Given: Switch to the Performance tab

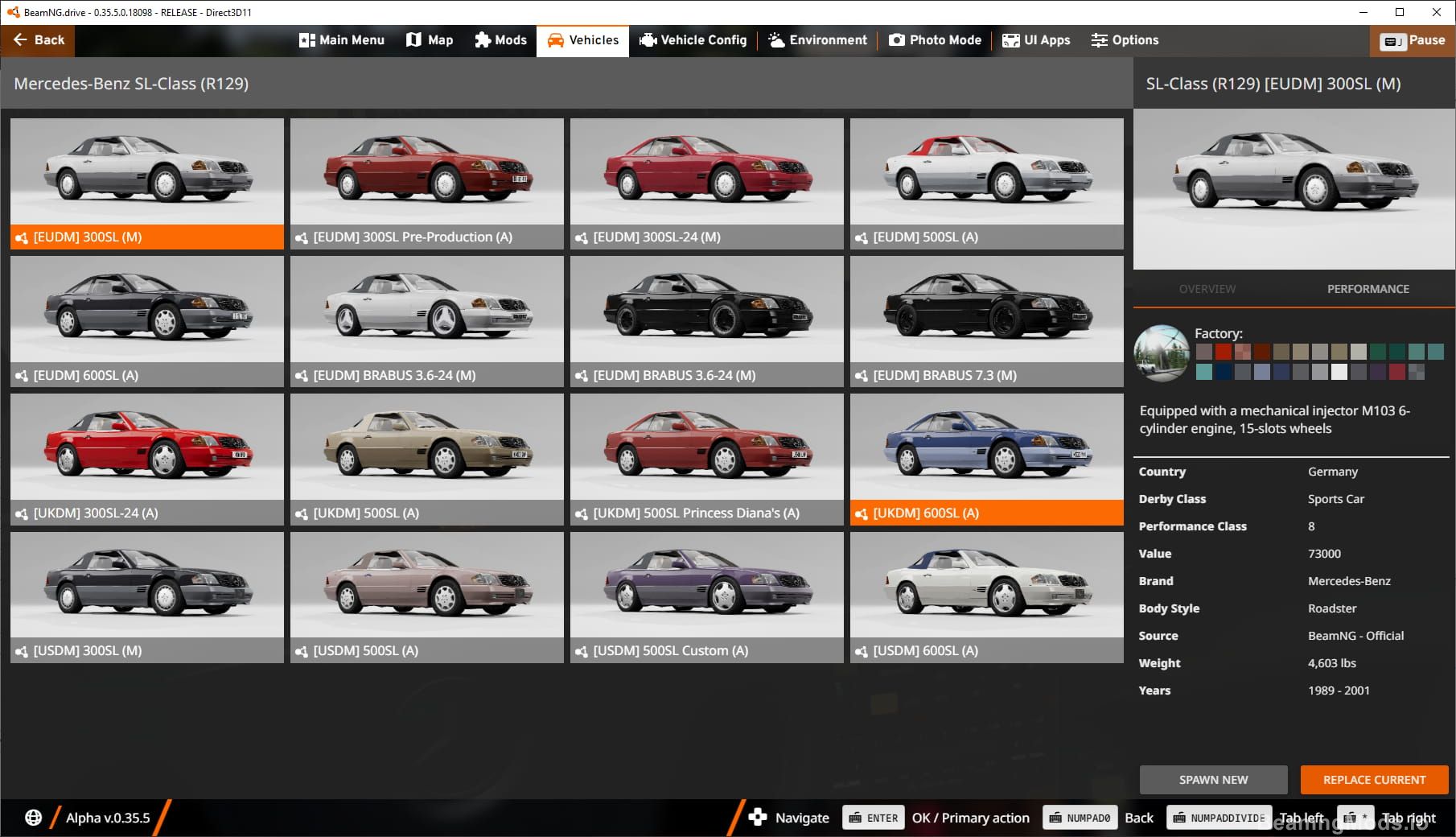Looking at the screenshot, I should coord(1368,289).
